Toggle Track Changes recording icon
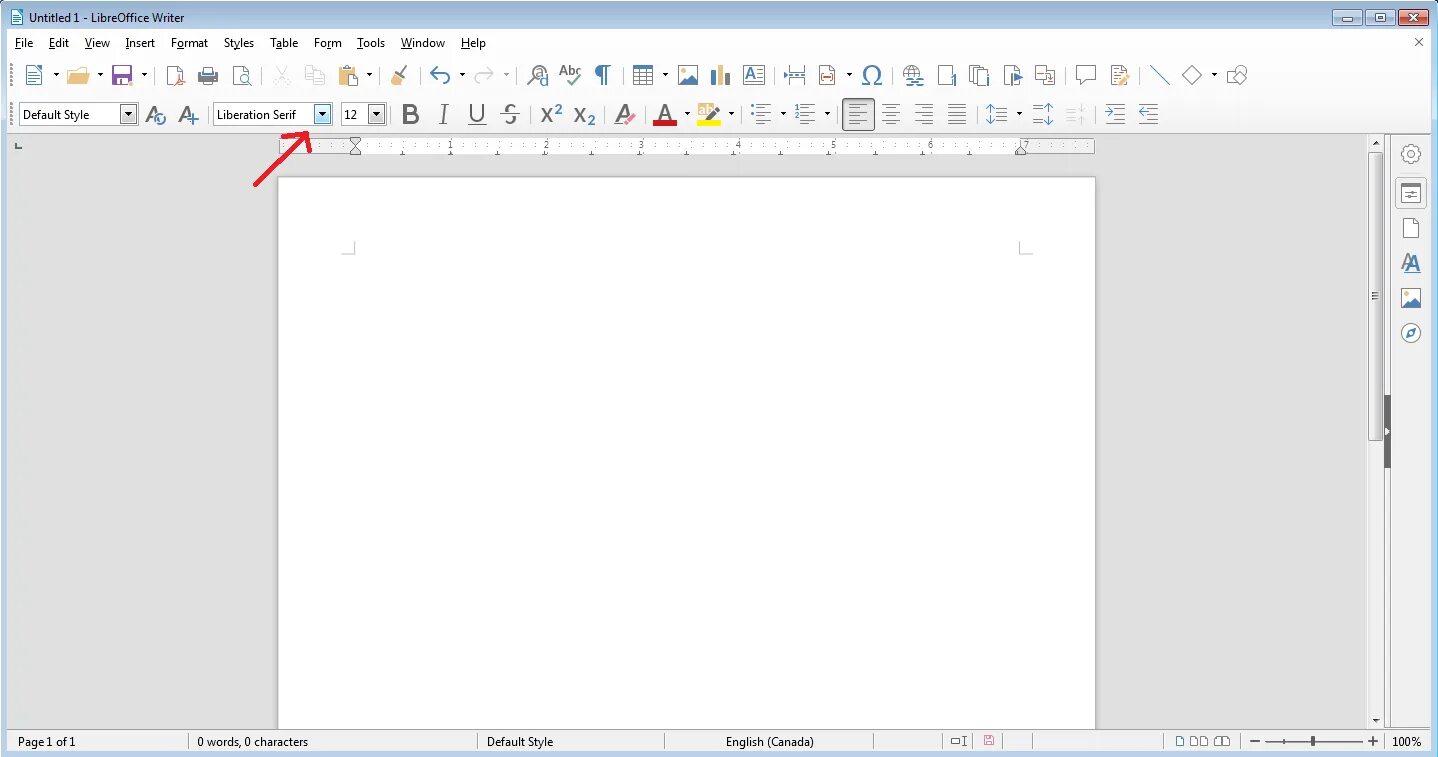This screenshot has width=1438, height=757. 1120,75
